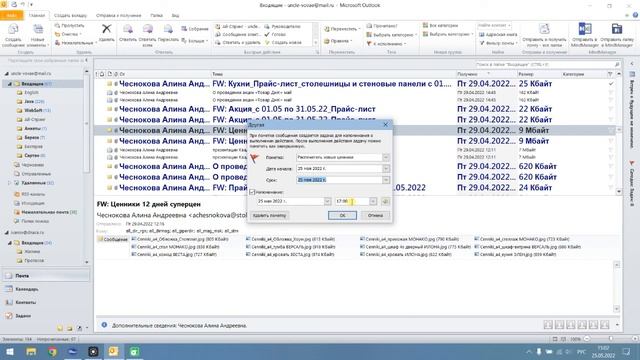
Task: Toggle the Reminder (Напоминание) checkbox in the dialog
Action: (x=252, y=192)
